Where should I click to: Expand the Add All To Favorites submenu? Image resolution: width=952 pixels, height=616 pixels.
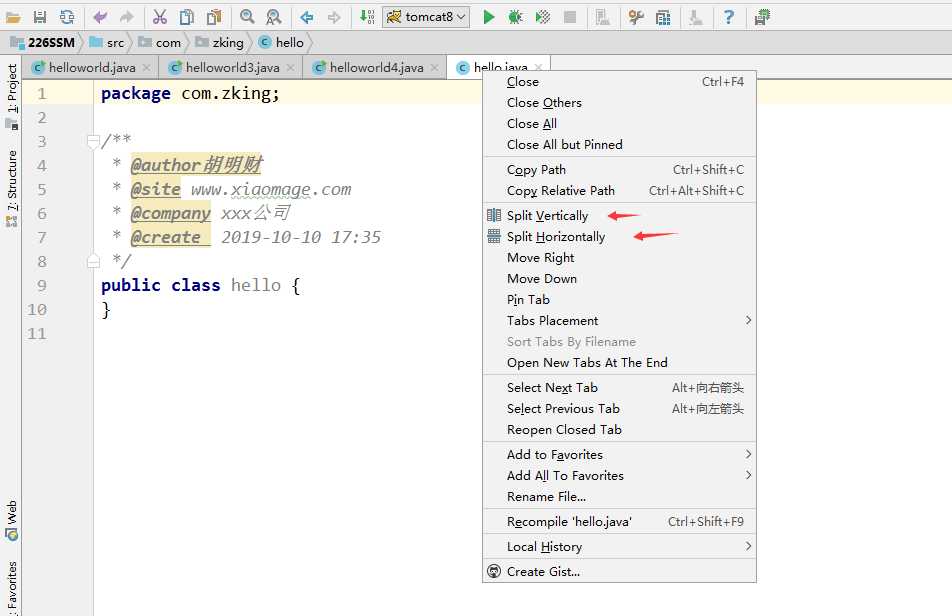[619, 475]
